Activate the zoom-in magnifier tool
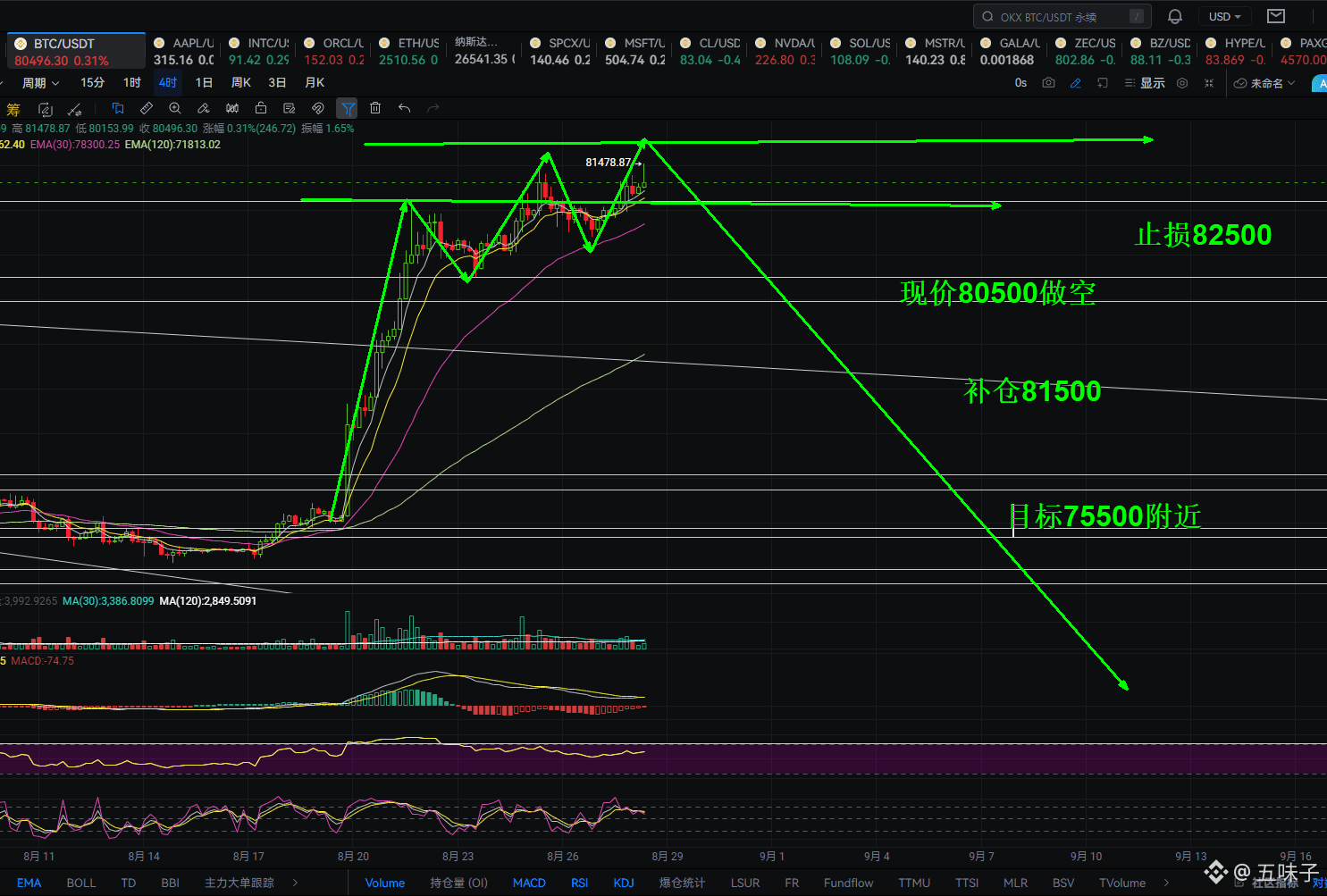The height and width of the screenshot is (896, 1327). pyautogui.click(x=175, y=108)
